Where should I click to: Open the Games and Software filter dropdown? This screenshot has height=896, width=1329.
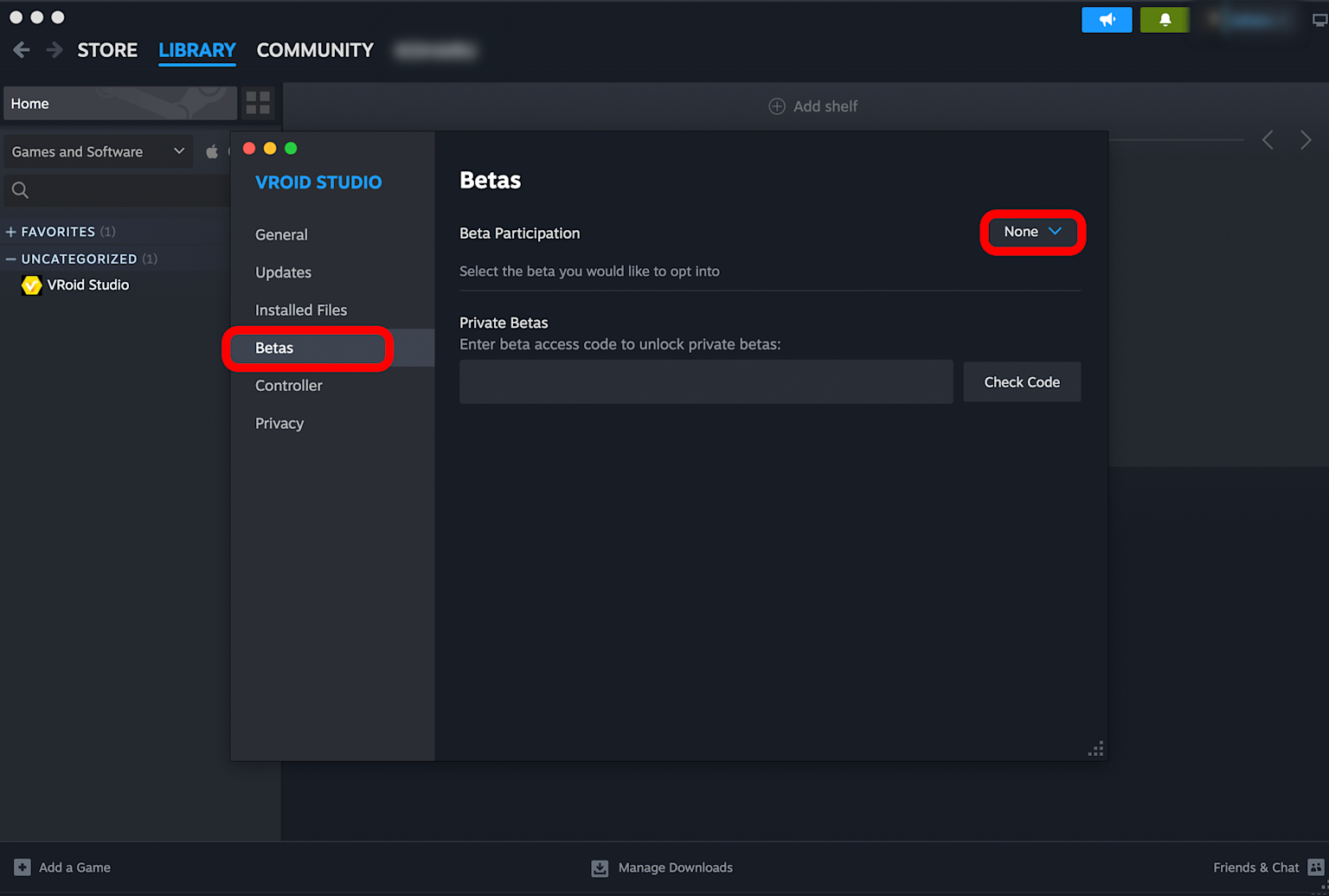coord(98,151)
